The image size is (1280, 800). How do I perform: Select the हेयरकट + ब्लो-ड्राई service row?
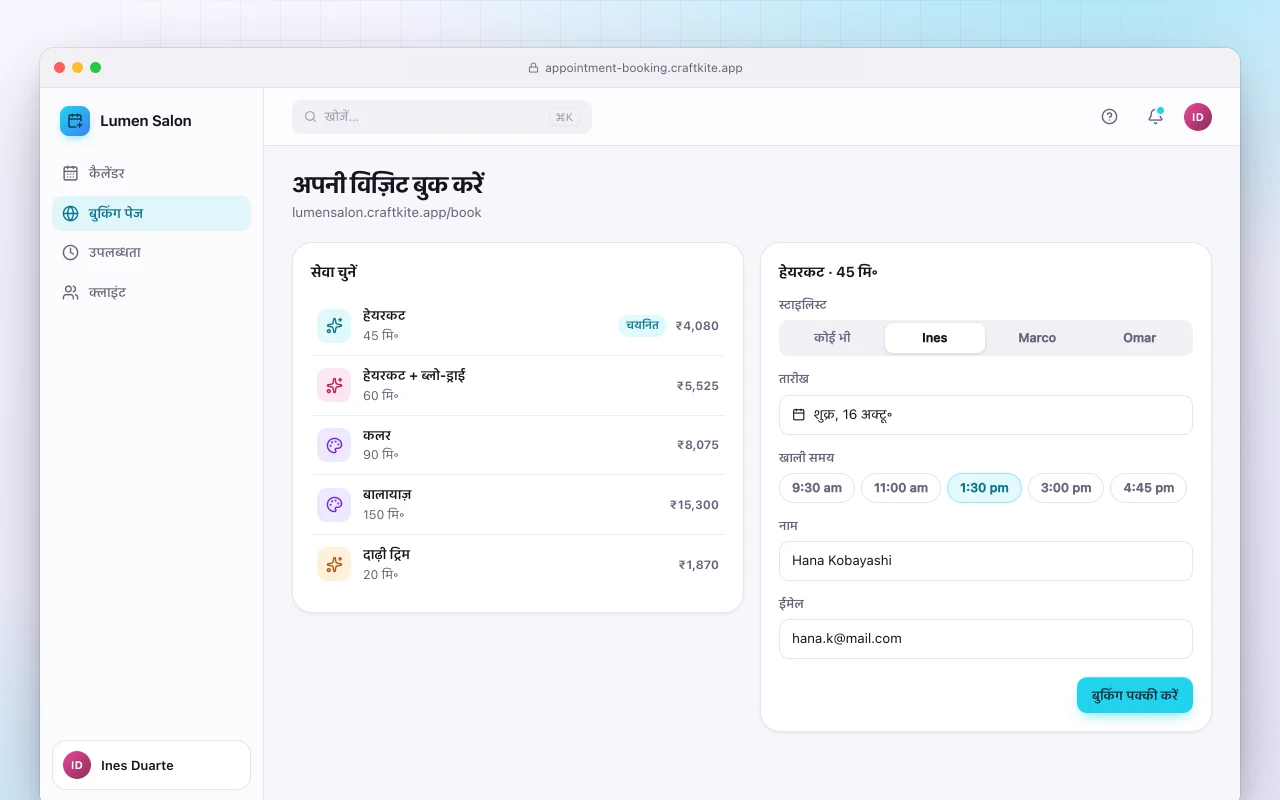pos(518,385)
